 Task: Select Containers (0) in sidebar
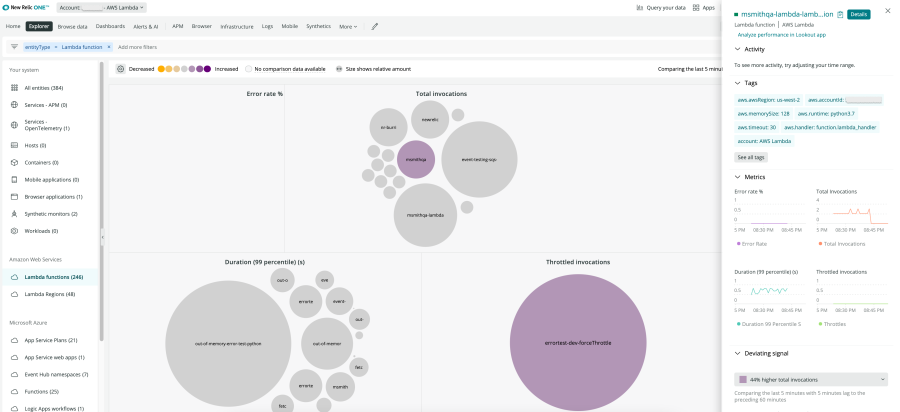pos(41,162)
